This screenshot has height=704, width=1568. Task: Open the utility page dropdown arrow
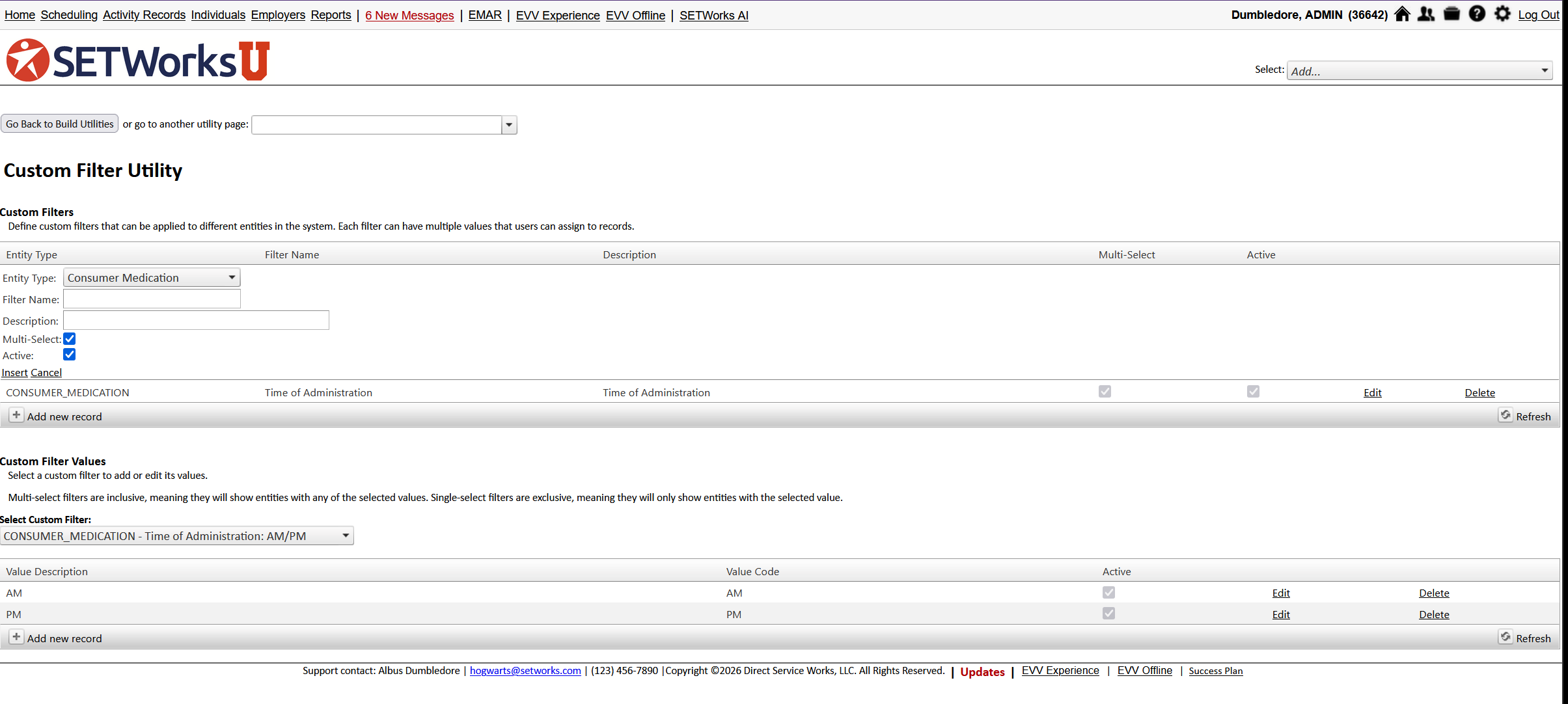pos(509,125)
